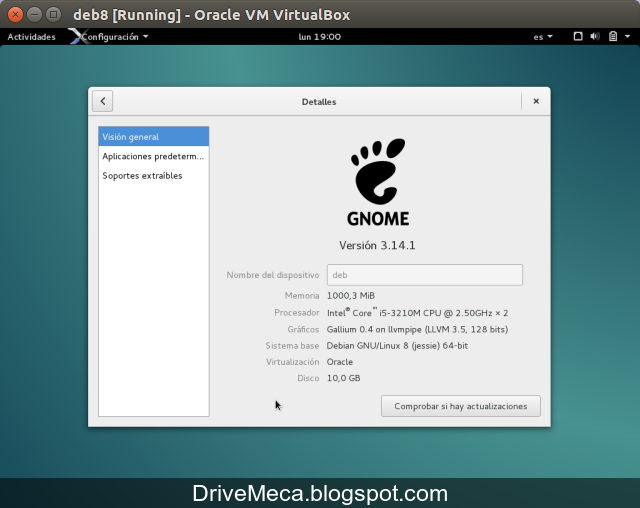Open the es keyboard layout menu
Viewport: 640px width, 508px height.
pos(543,37)
